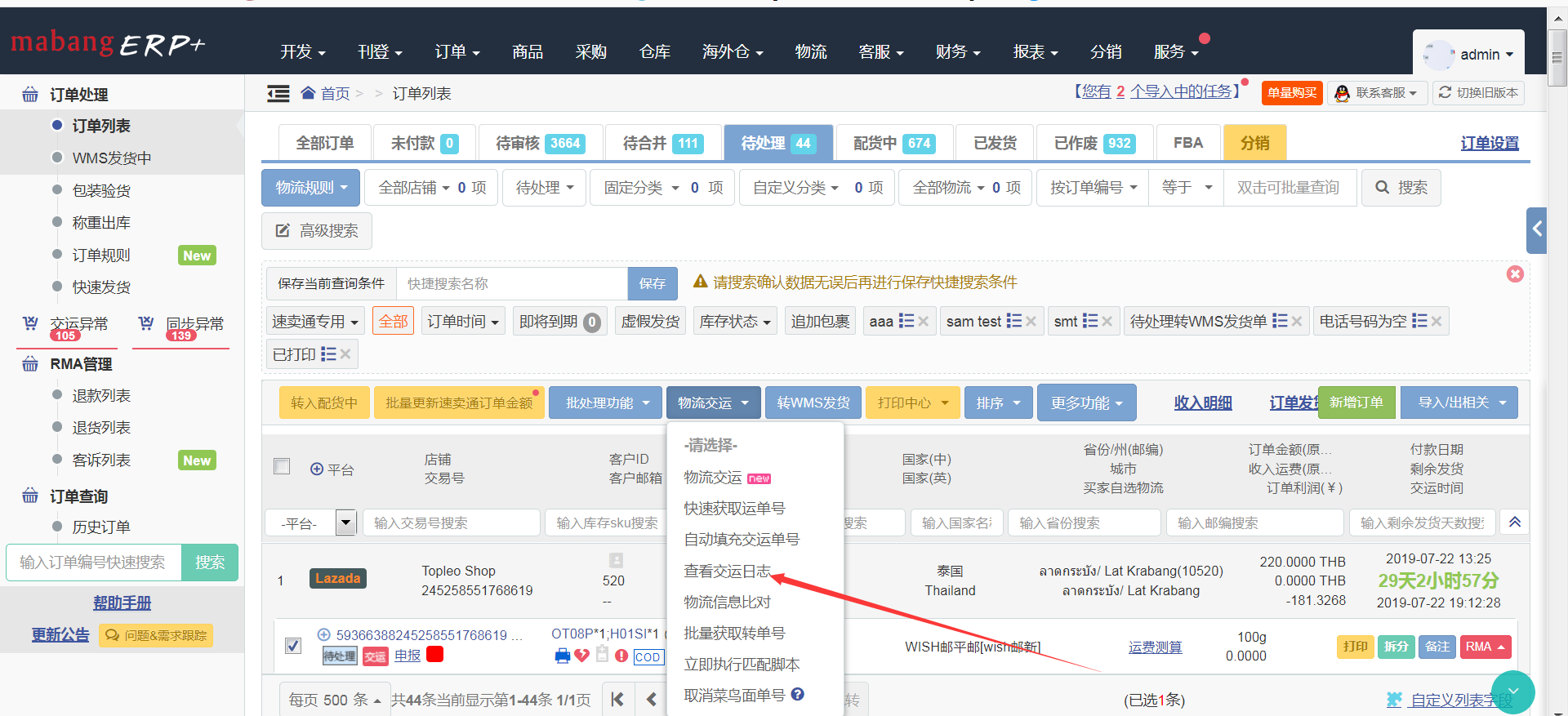
Task: Open the 订单设置 link
Action: point(1490,143)
